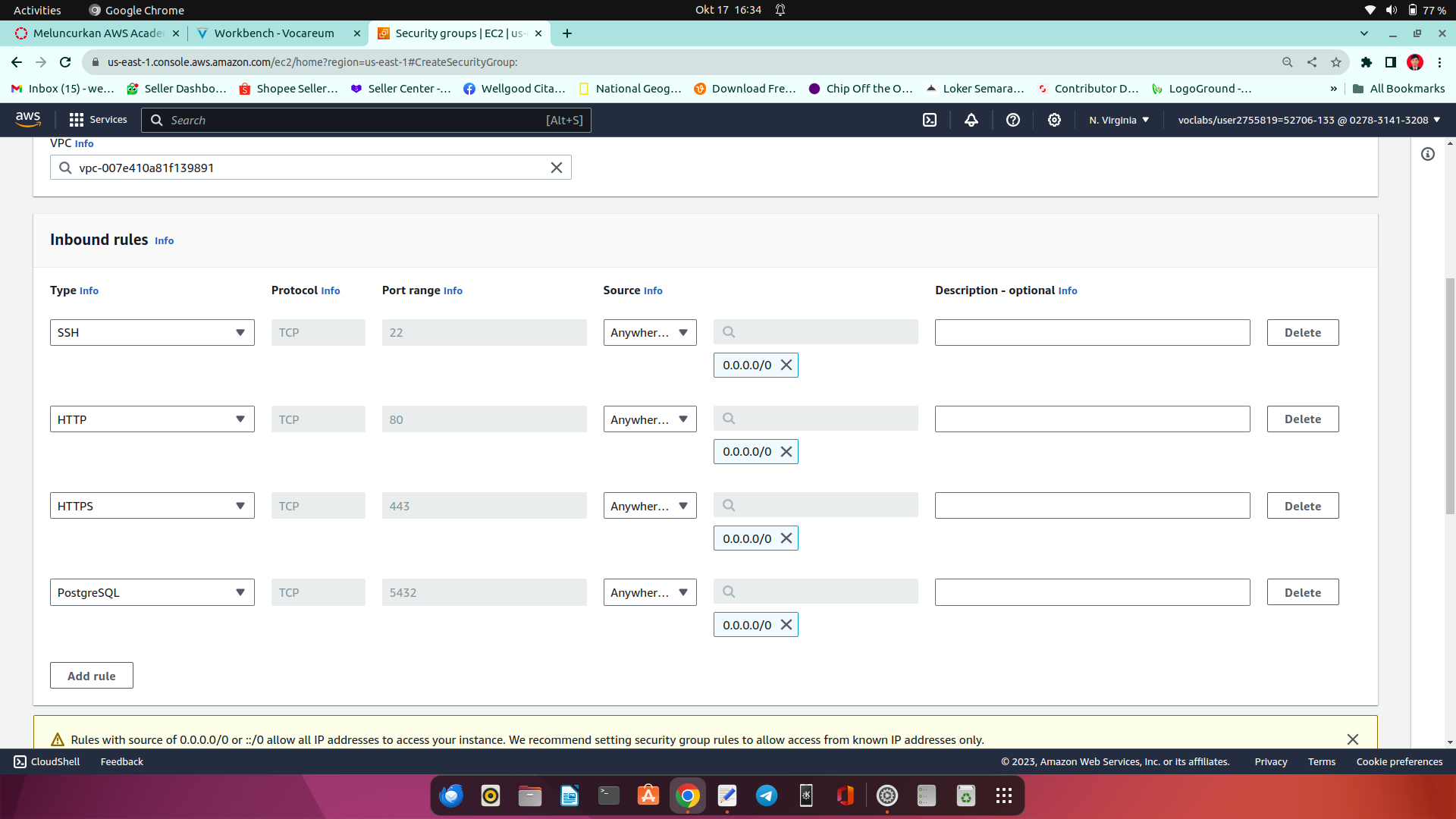Image resolution: width=1456 pixels, height=819 pixels.
Task: Open source dropdown for PostgreSQL rule
Action: 649,592
